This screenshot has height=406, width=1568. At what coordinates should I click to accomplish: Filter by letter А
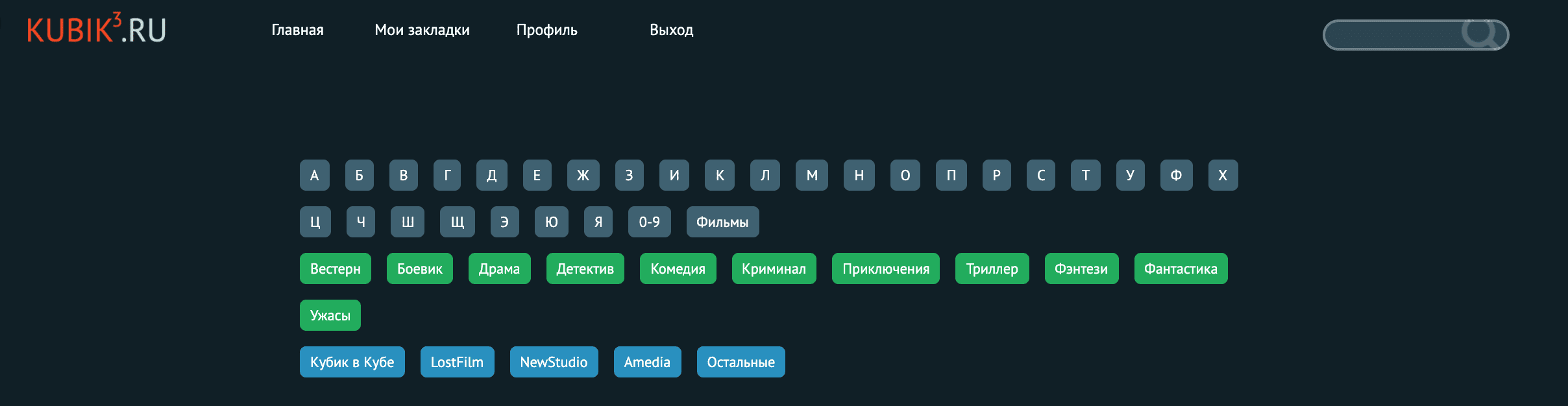[314, 175]
